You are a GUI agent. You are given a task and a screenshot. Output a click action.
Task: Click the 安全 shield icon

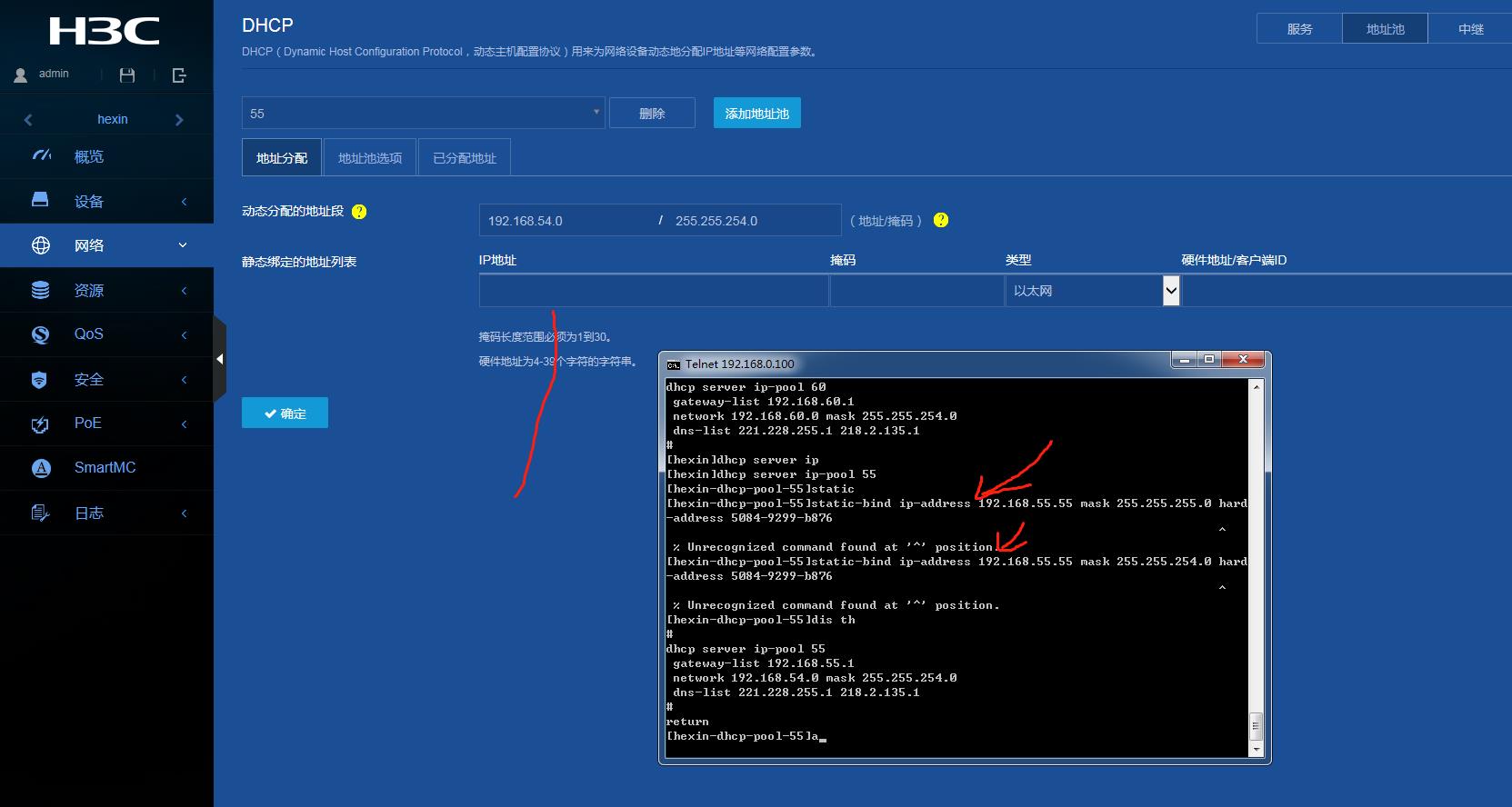39,380
